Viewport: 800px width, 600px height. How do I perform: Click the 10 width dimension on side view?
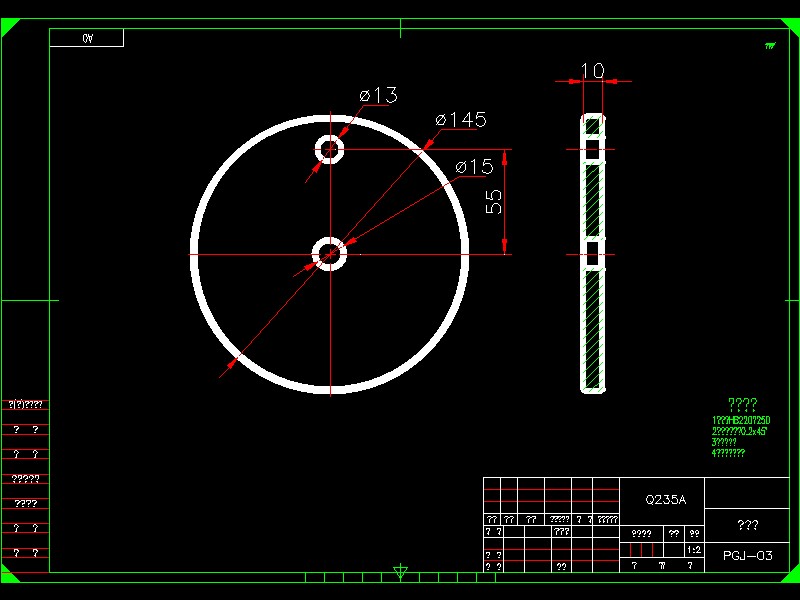click(592, 72)
